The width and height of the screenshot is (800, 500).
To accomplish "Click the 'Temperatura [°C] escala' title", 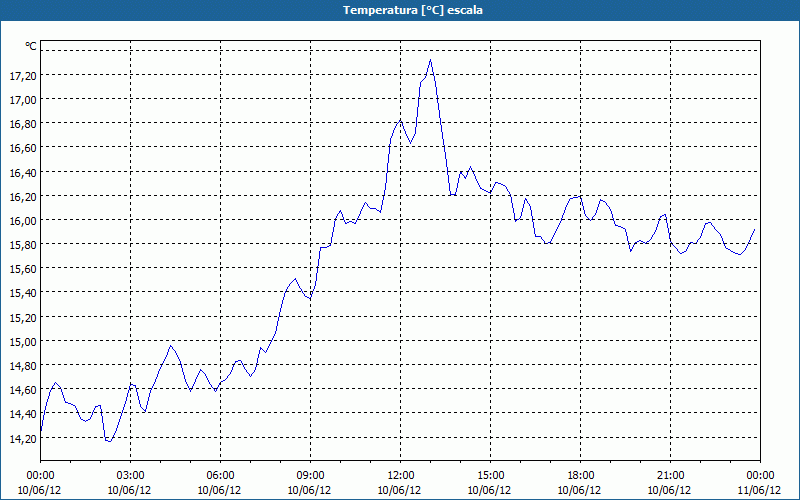I will pyautogui.click(x=413, y=10).
